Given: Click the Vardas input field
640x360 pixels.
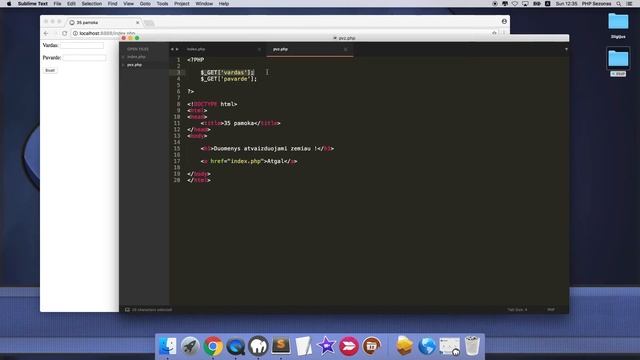Looking at the screenshot, I should (x=82, y=45).
